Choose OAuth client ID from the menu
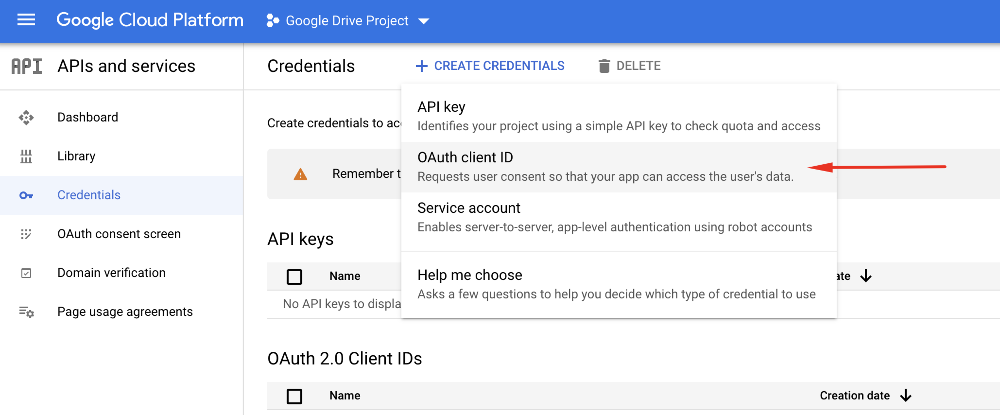The image size is (1000, 415). (x=619, y=166)
